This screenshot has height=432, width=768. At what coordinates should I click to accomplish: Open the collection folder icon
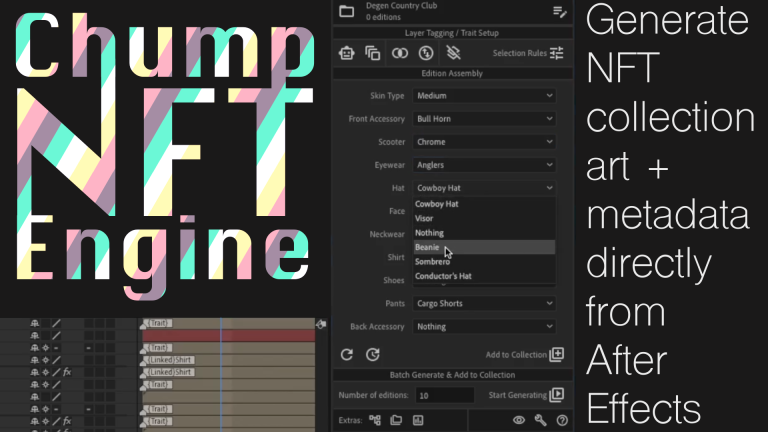point(346,11)
